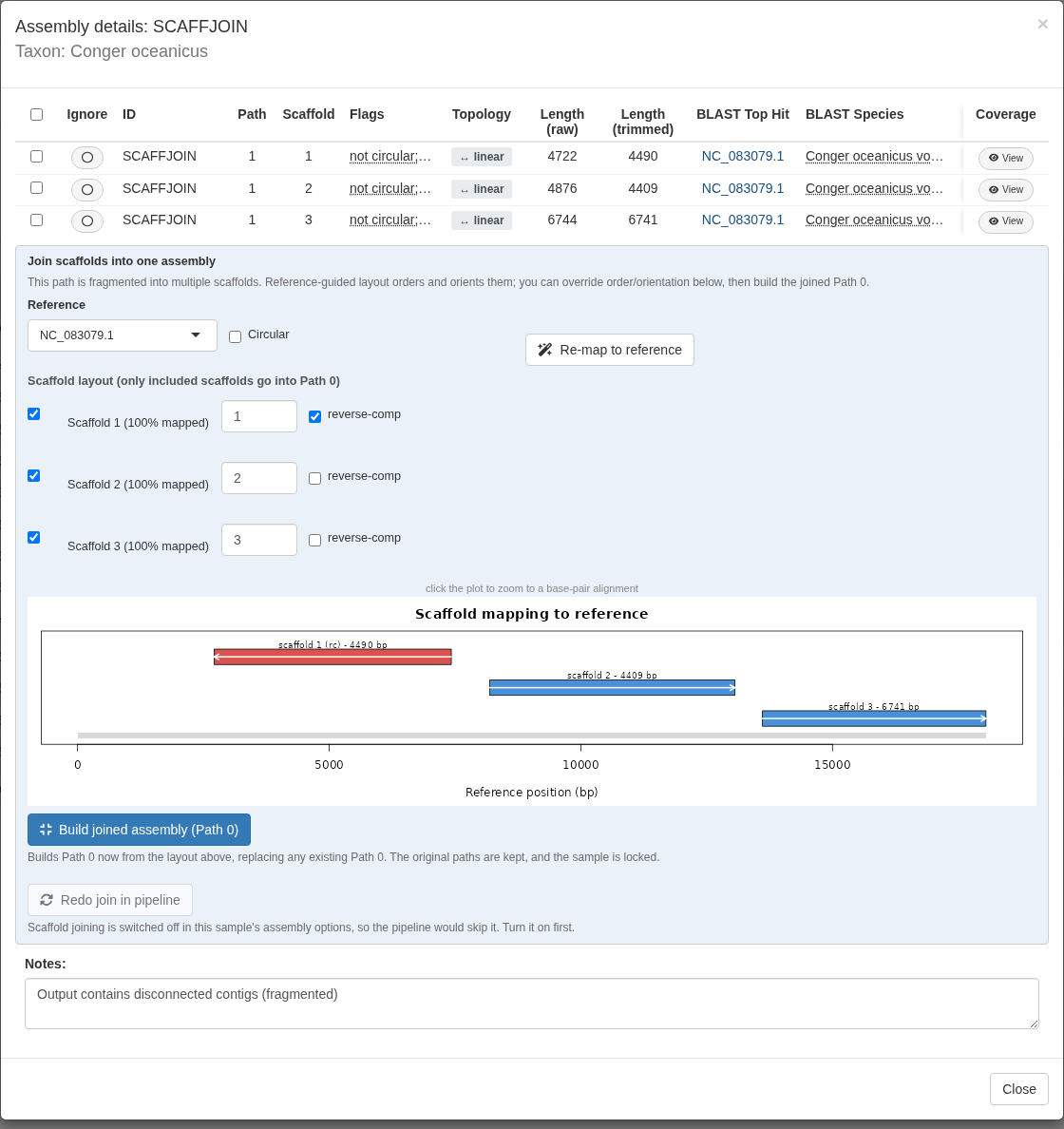This screenshot has height=1129, width=1064.
Task: Click the Topology column header
Action: [x=482, y=114]
